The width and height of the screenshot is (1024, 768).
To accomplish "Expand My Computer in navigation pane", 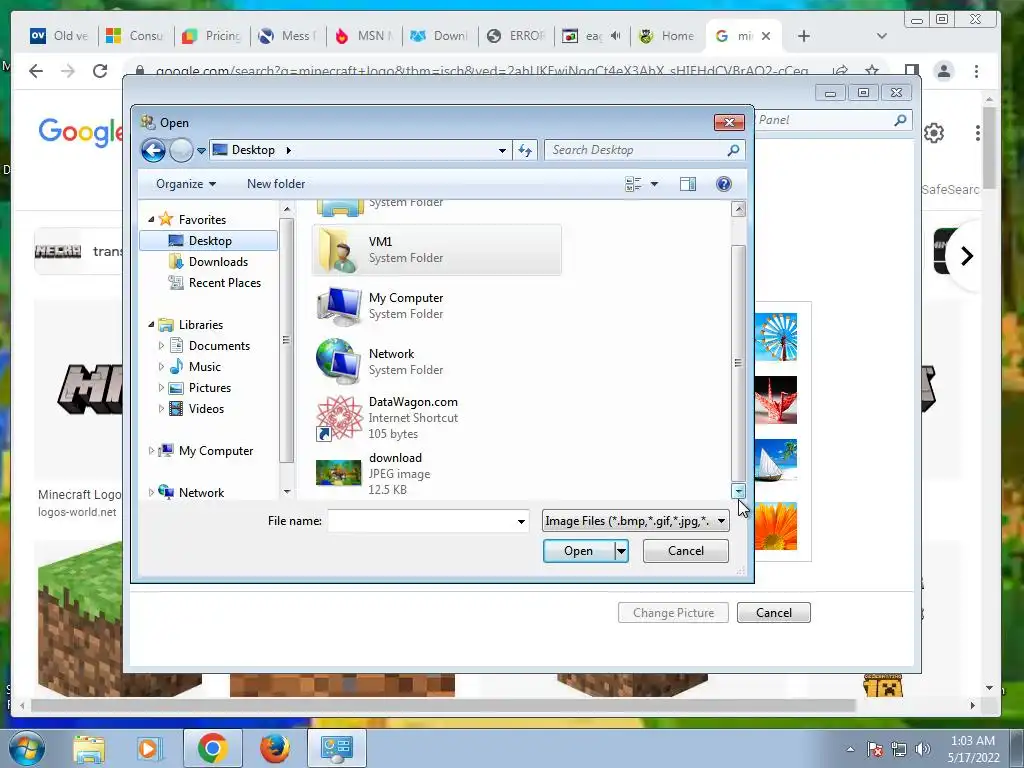I will (151, 451).
